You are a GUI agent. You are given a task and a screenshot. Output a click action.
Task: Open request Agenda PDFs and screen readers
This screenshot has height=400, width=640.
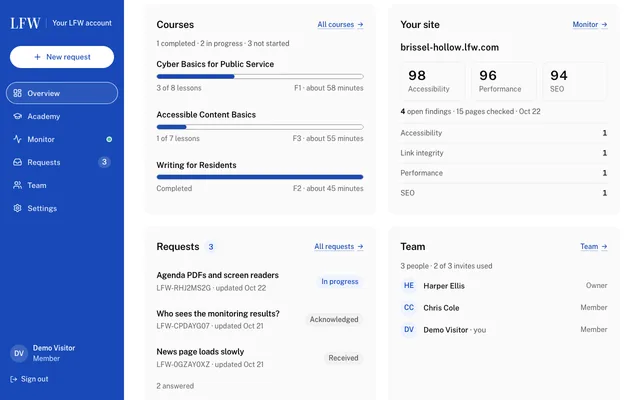tap(218, 275)
